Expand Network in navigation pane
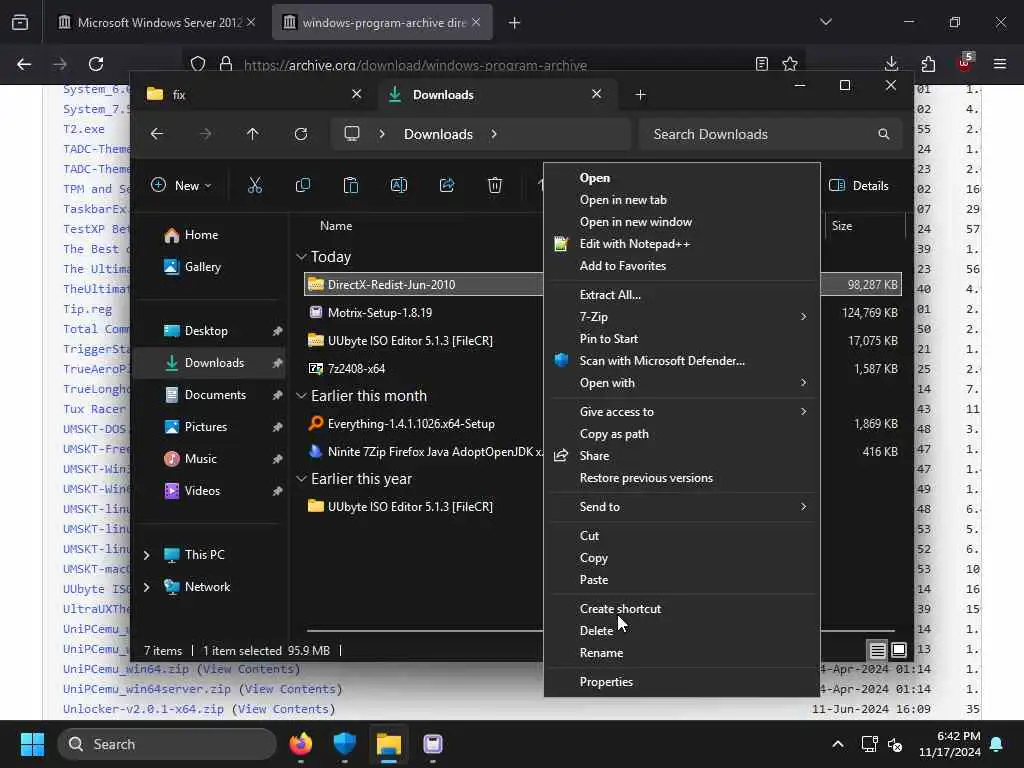The width and height of the screenshot is (1024, 768). [x=146, y=587]
